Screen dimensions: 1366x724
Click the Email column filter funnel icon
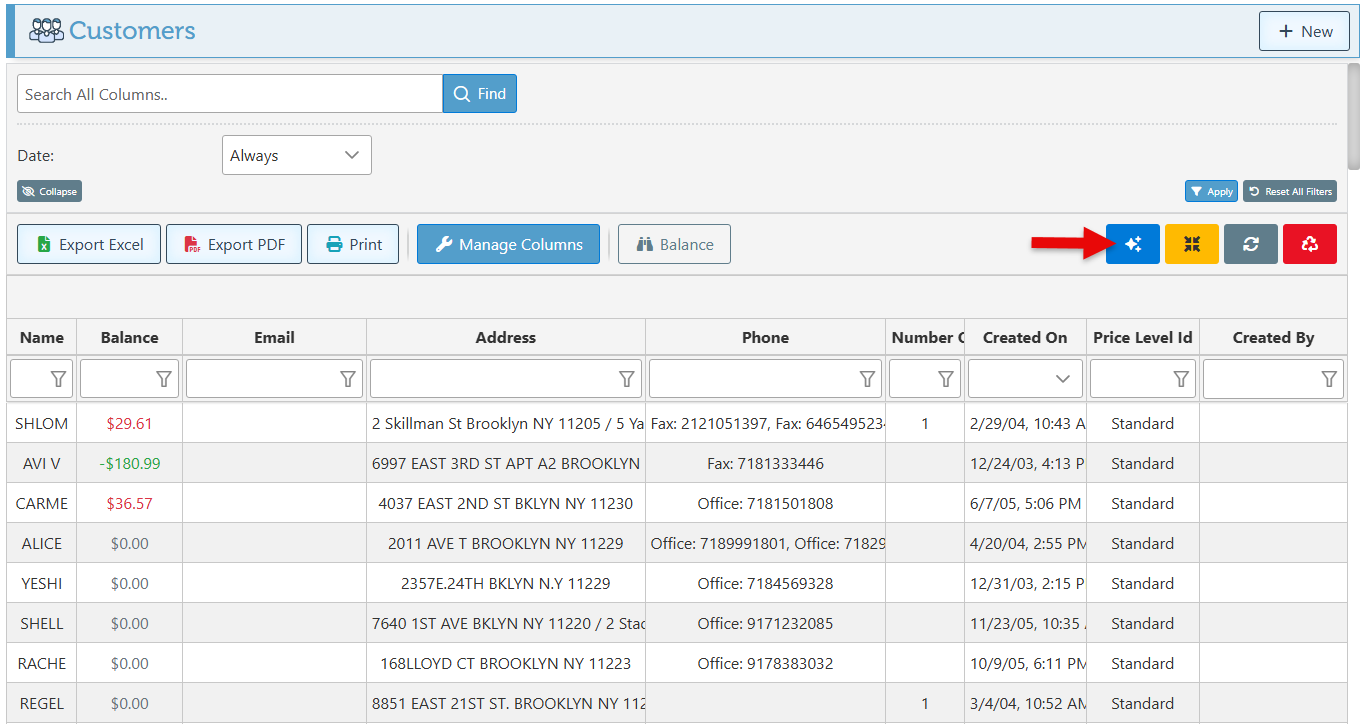[x=348, y=379]
